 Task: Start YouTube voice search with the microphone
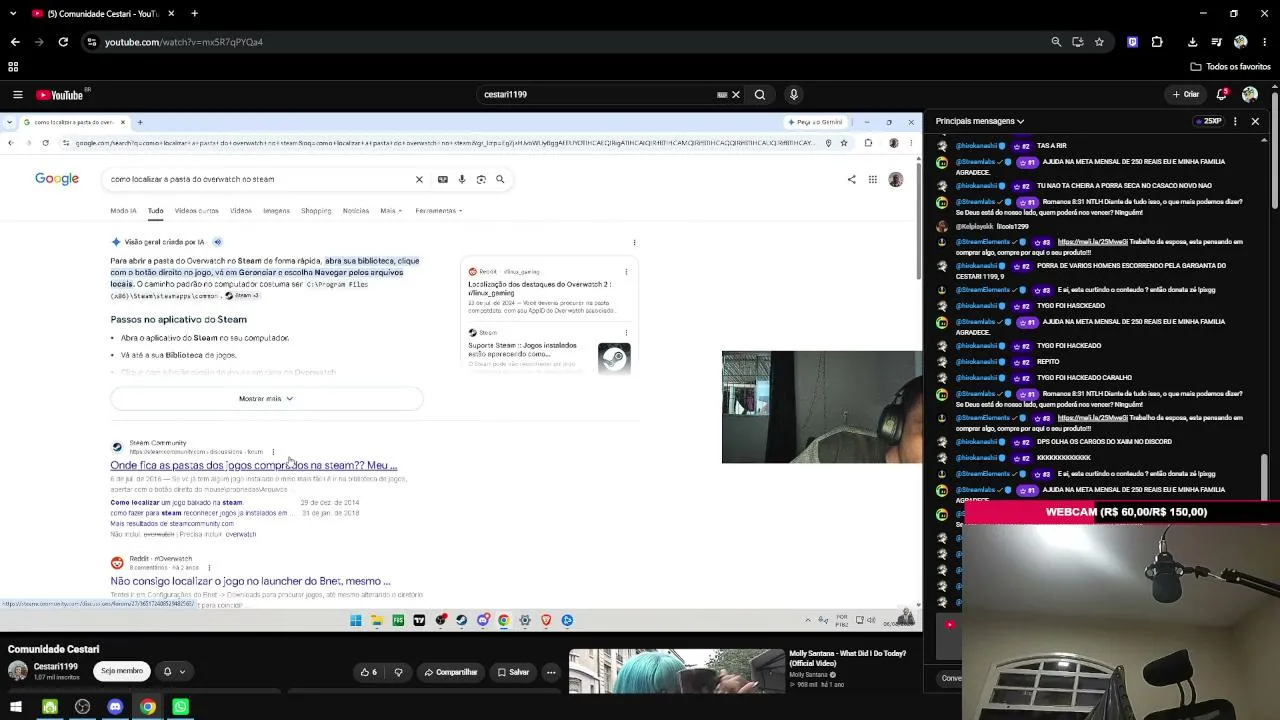pyautogui.click(x=794, y=95)
